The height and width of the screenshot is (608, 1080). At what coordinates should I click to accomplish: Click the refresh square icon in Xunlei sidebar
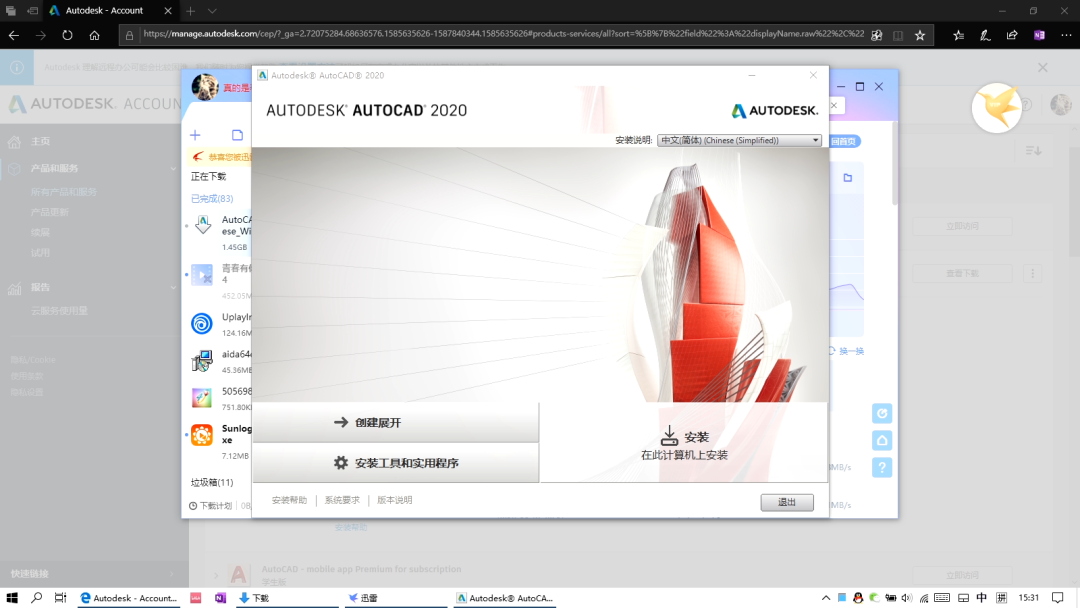tap(882, 413)
